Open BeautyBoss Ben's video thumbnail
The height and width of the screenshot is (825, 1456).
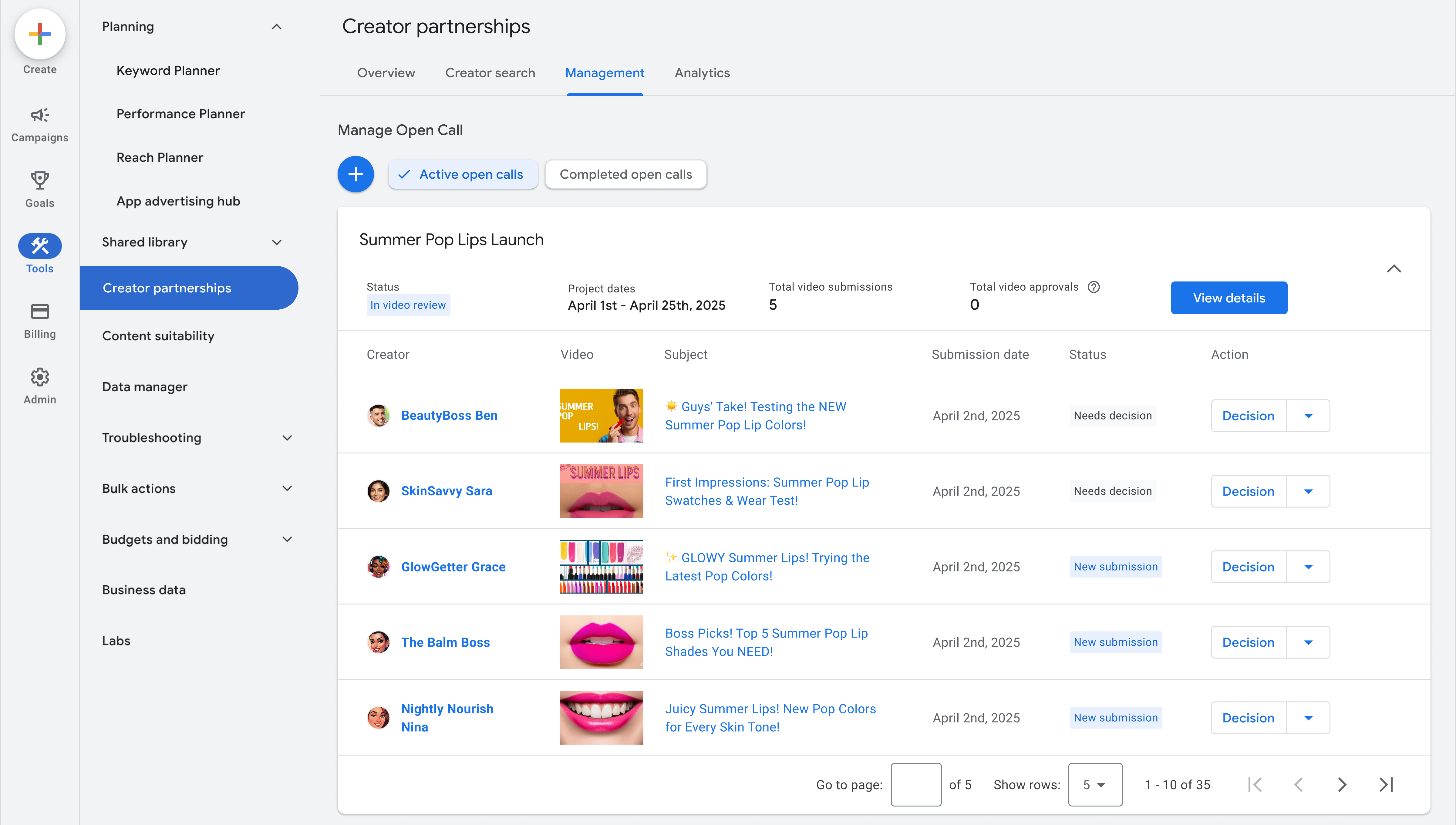(x=601, y=415)
